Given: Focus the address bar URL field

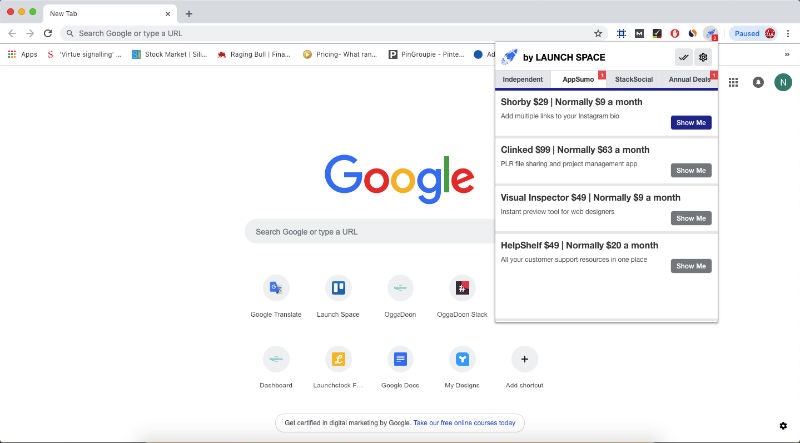Looking at the screenshot, I should tap(332, 33).
